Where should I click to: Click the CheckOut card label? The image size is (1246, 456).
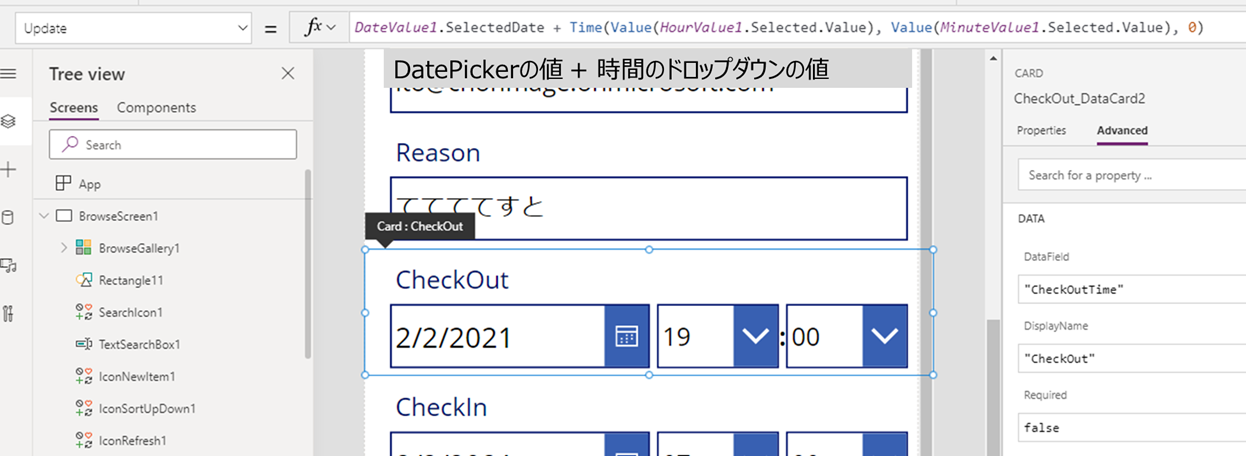click(452, 280)
